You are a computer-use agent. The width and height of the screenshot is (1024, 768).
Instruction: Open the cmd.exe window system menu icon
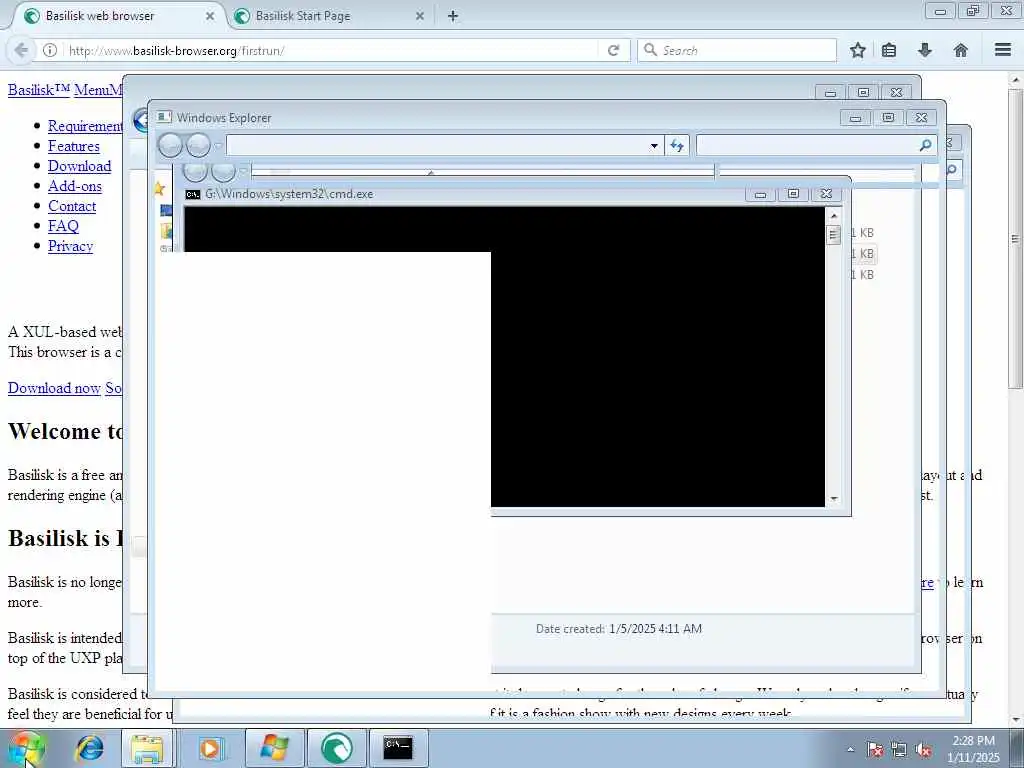coord(193,194)
